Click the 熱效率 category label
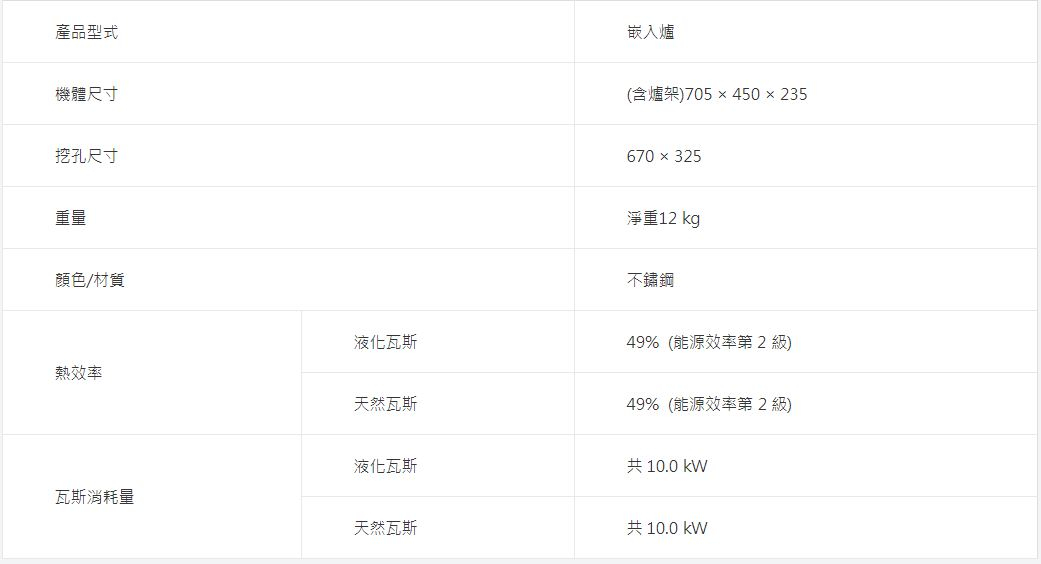Image resolution: width=1041 pixels, height=564 pixels. click(x=78, y=373)
